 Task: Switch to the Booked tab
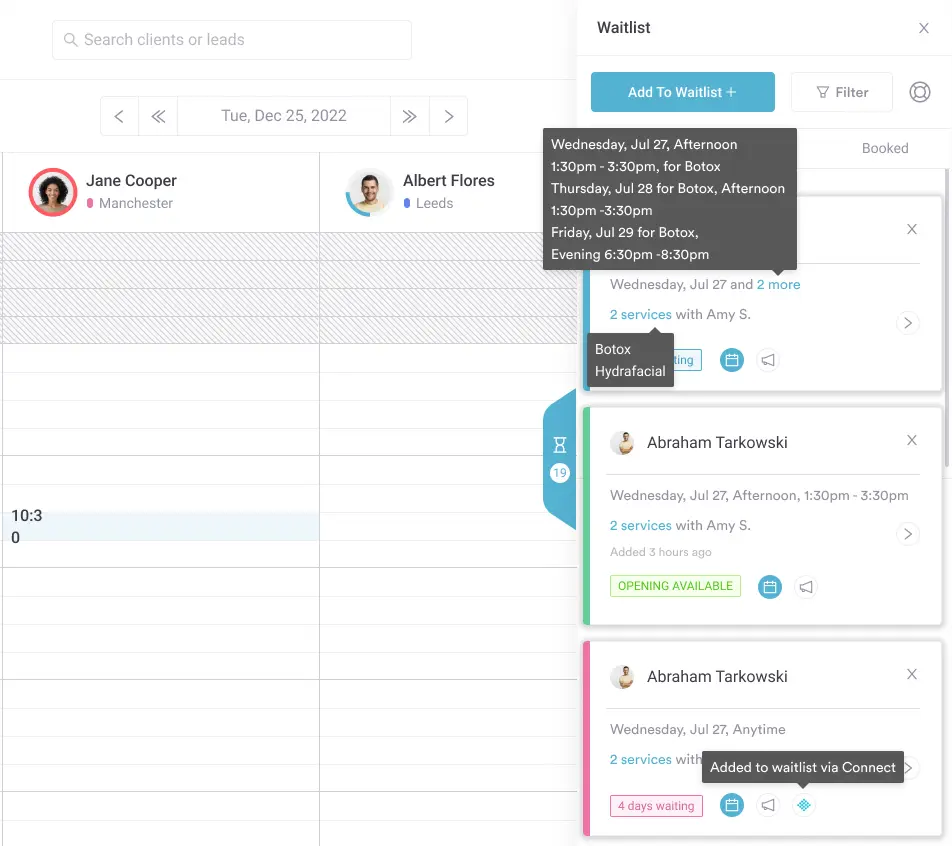(884, 147)
